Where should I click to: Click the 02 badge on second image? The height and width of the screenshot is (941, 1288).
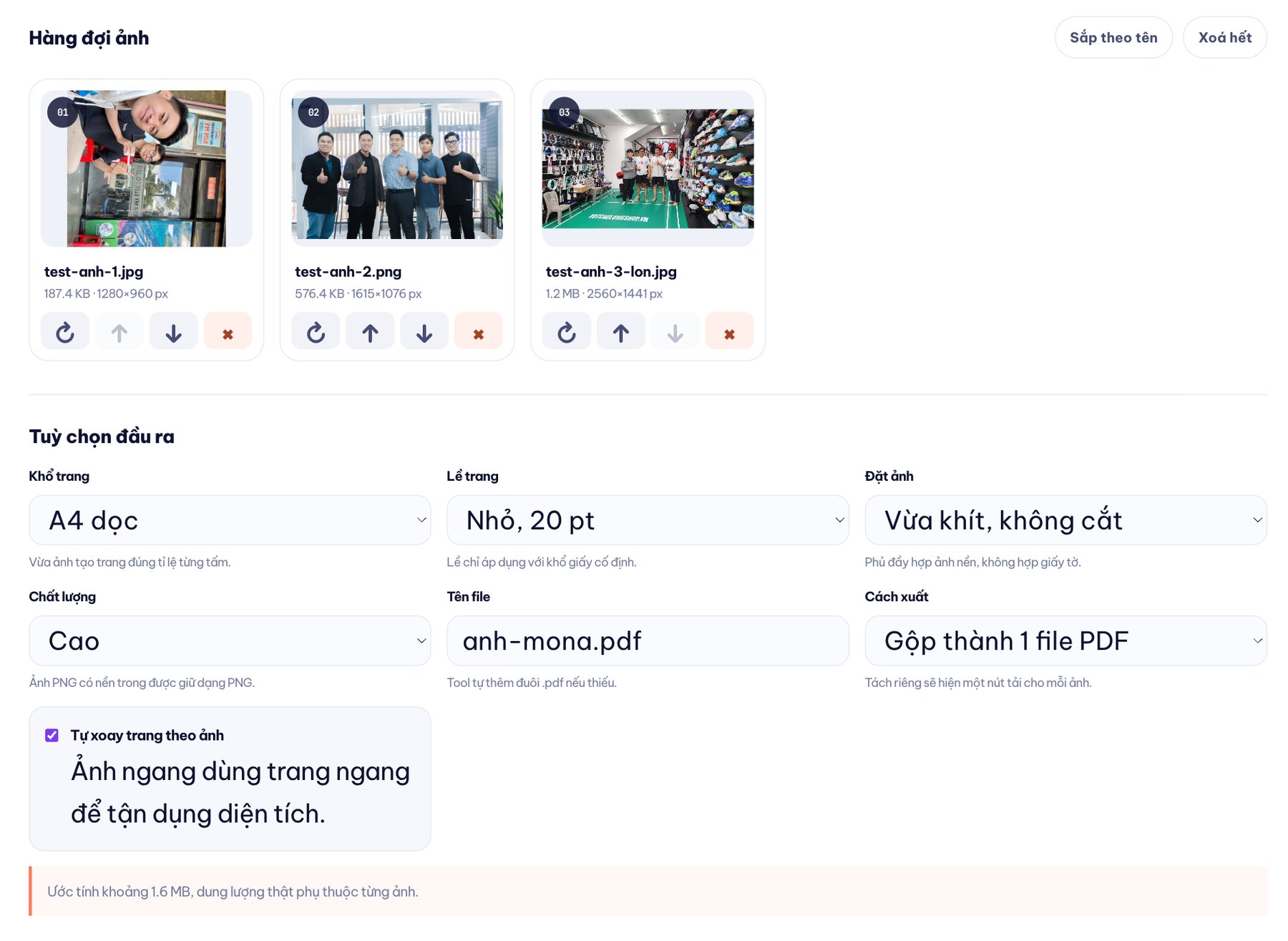(x=313, y=112)
